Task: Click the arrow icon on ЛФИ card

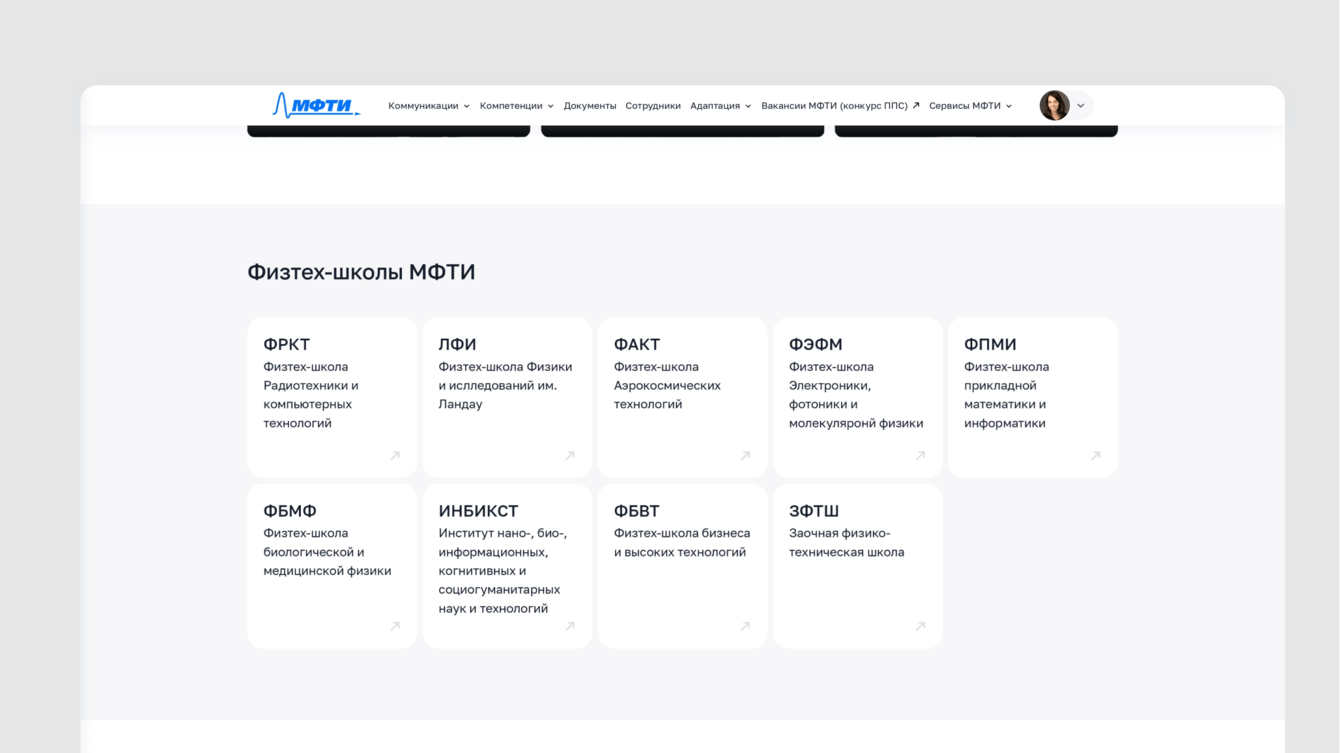Action: tap(570, 456)
